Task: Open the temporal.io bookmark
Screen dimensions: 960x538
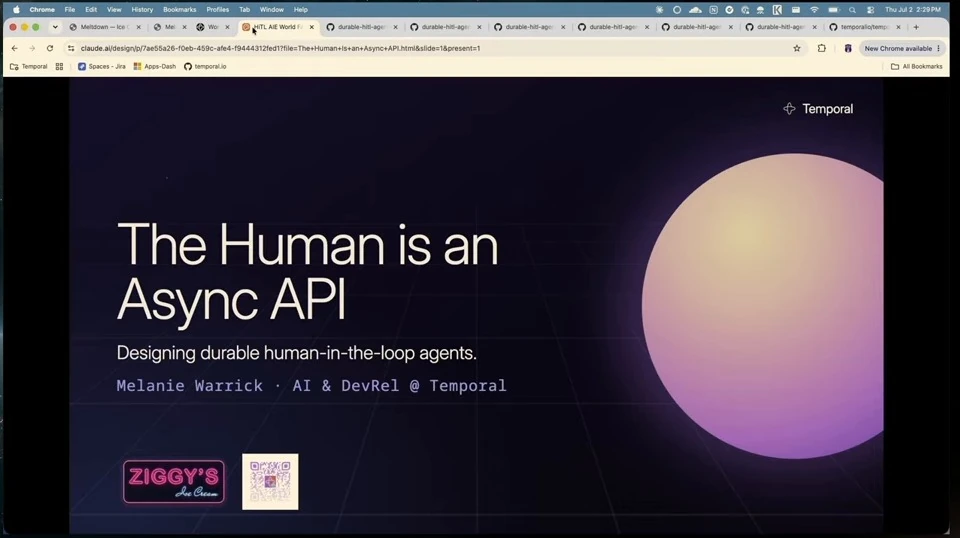Action: (x=205, y=66)
